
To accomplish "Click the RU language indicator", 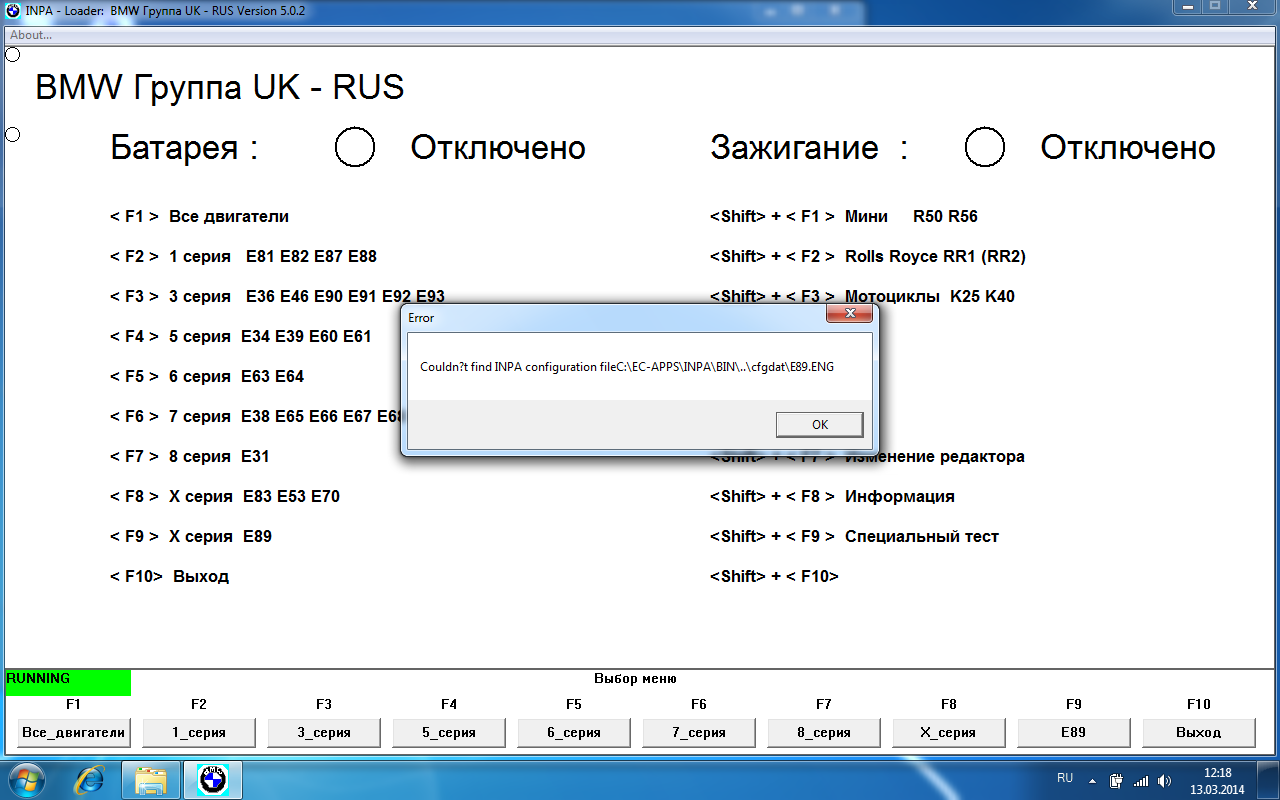I will (1065, 778).
